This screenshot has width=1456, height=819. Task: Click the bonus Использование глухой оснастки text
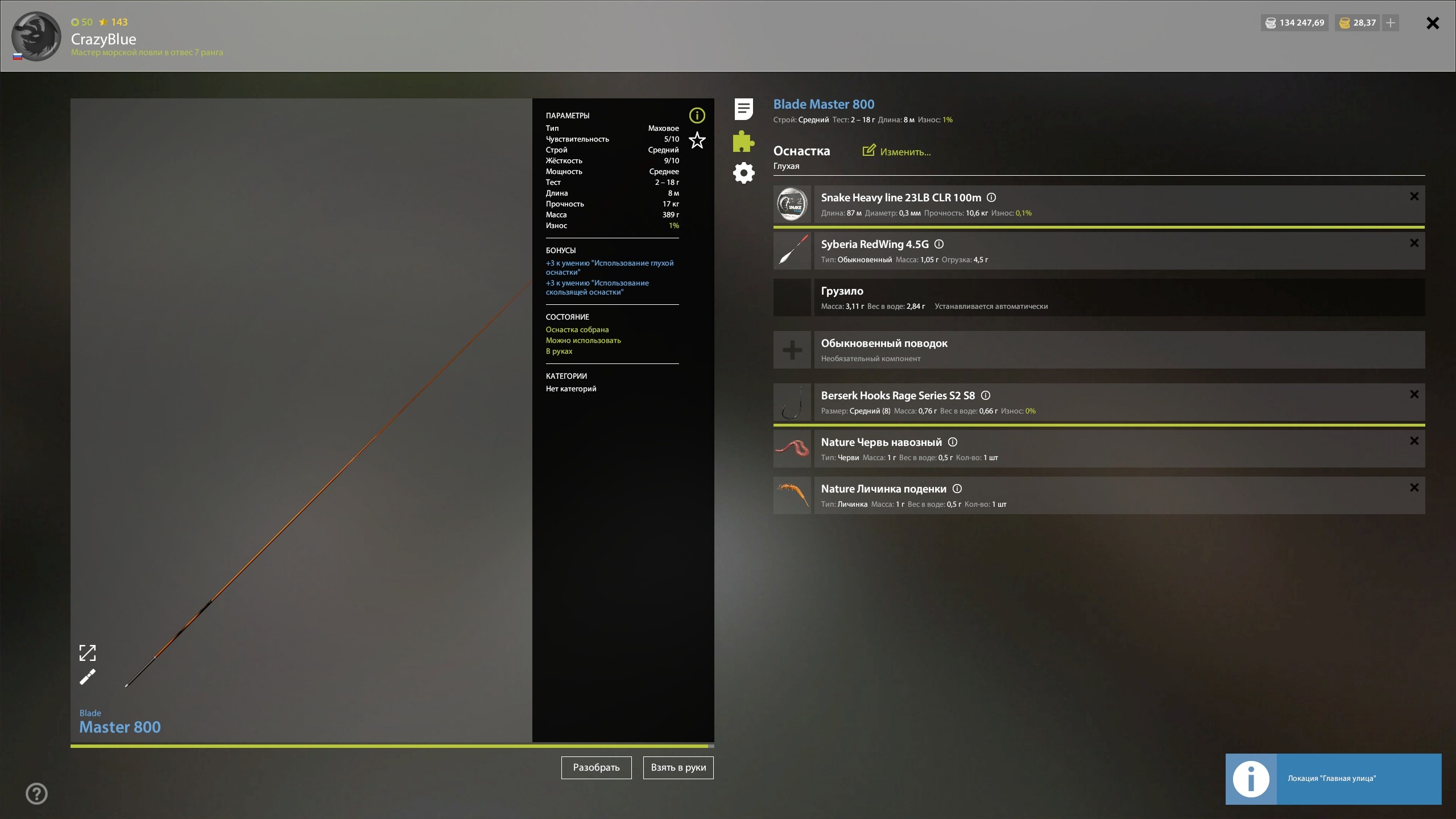[610, 267]
